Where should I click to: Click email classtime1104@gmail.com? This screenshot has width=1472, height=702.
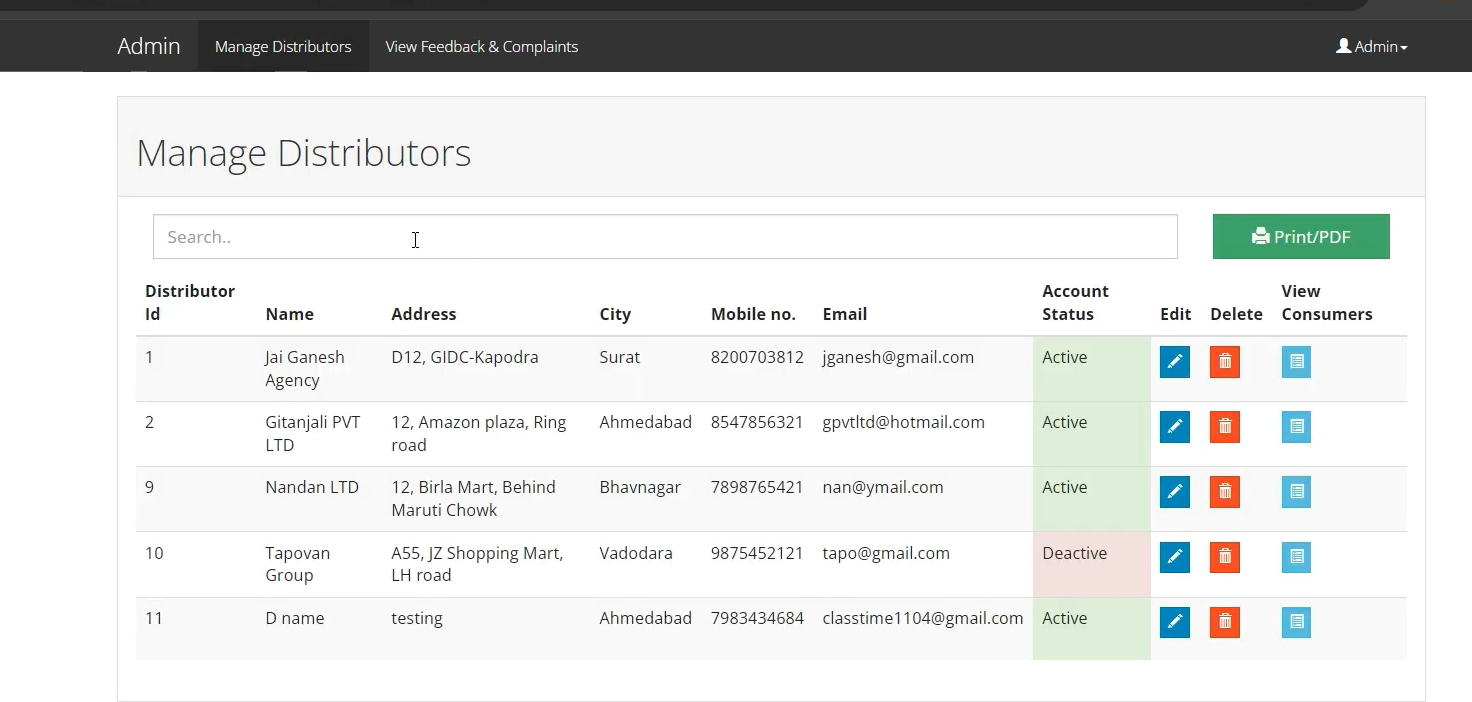923,618
